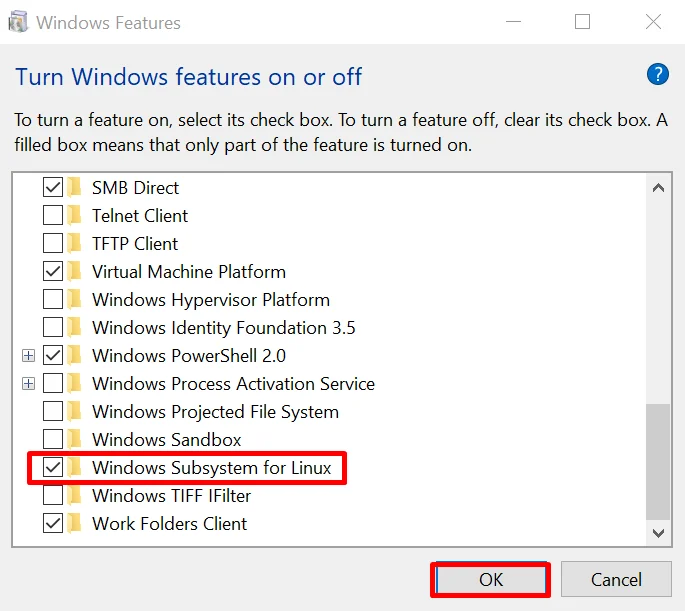The height and width of the screenshot is (611, 685).
Task: Enable the Windows Hypervisor Platform checkbox
Action: coord(53,299)
